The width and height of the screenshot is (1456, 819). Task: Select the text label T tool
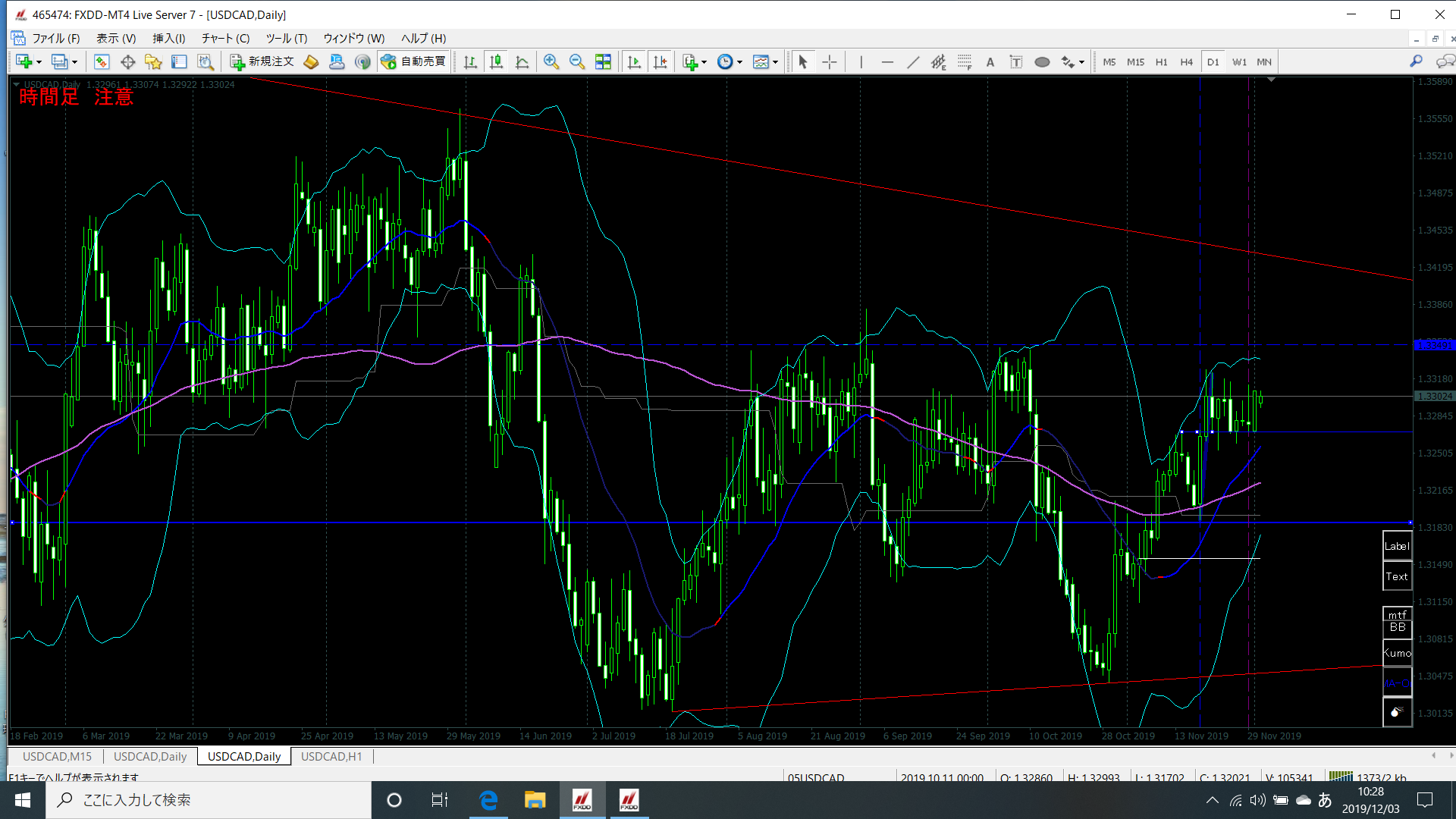(1016, 62)
